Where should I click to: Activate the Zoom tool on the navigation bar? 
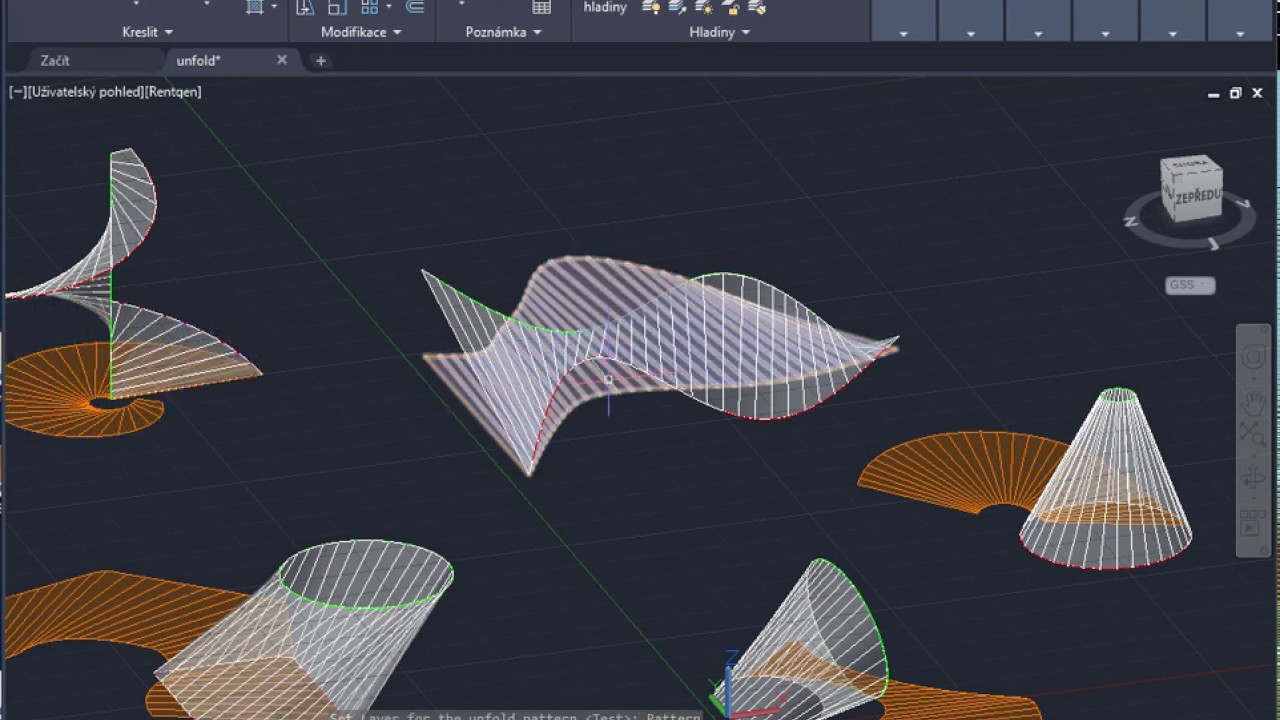pos(1253,432)
